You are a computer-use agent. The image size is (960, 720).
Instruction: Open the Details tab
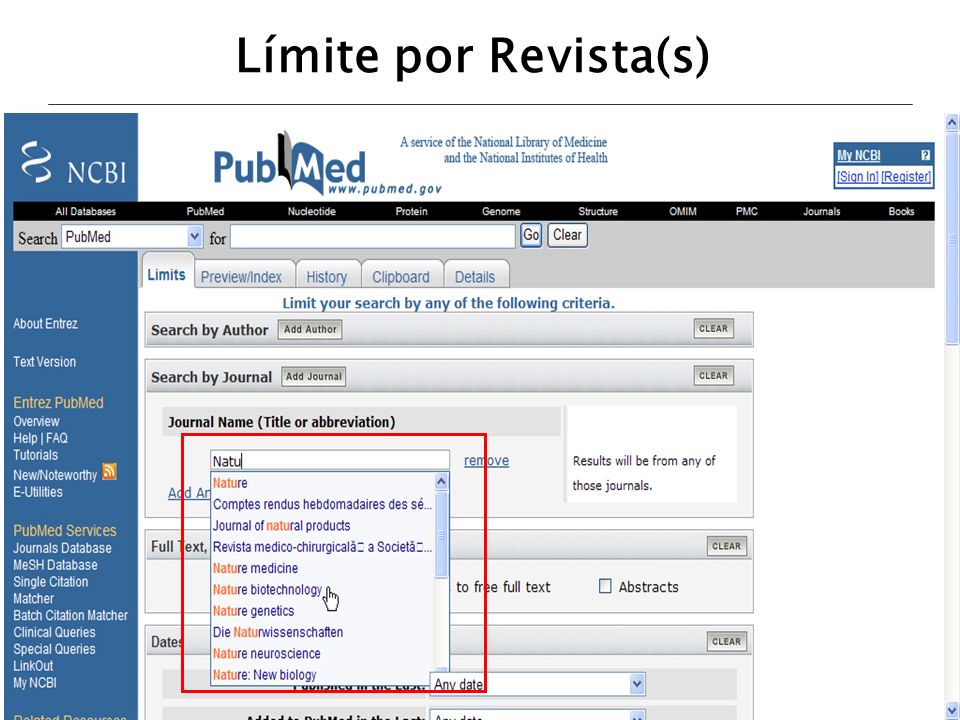tap(474, 277)
